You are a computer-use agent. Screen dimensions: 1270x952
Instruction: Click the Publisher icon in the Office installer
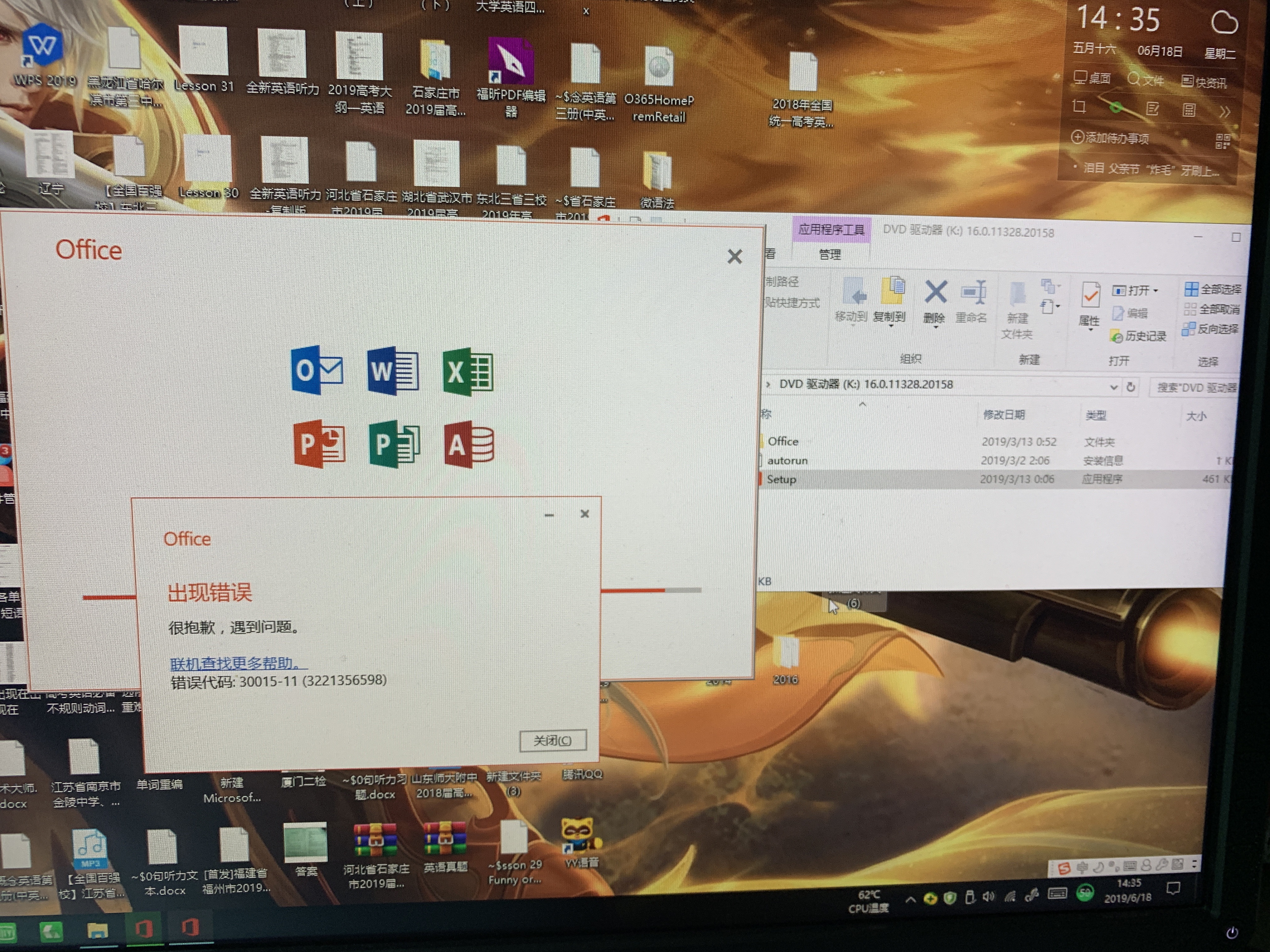tap(394, 444)
